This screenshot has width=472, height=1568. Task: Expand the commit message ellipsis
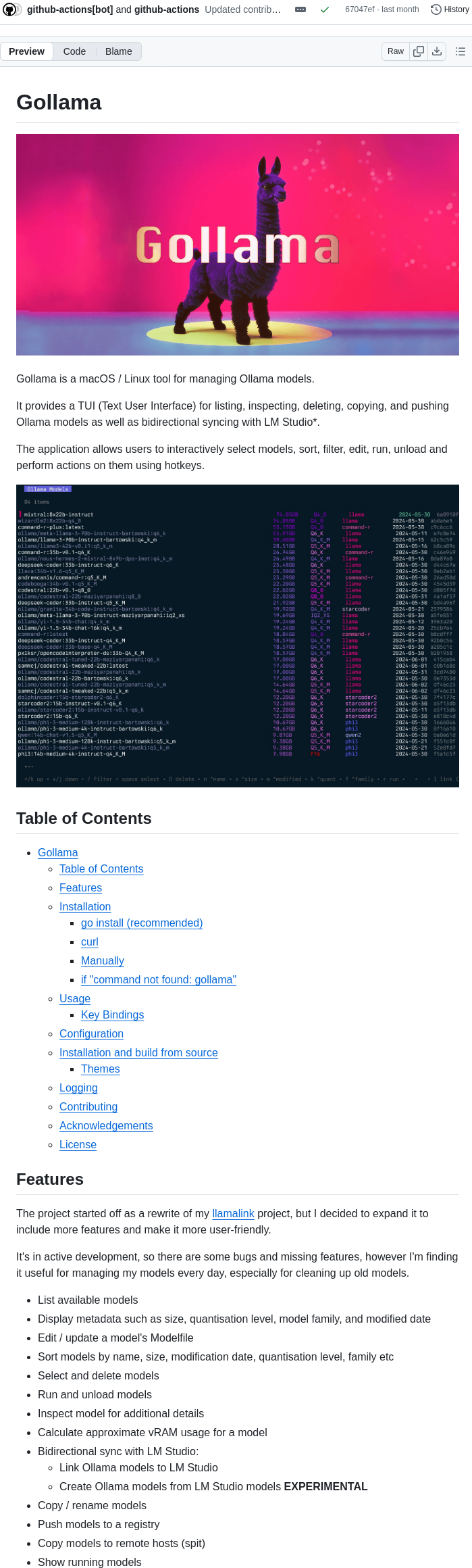[300, 9]
